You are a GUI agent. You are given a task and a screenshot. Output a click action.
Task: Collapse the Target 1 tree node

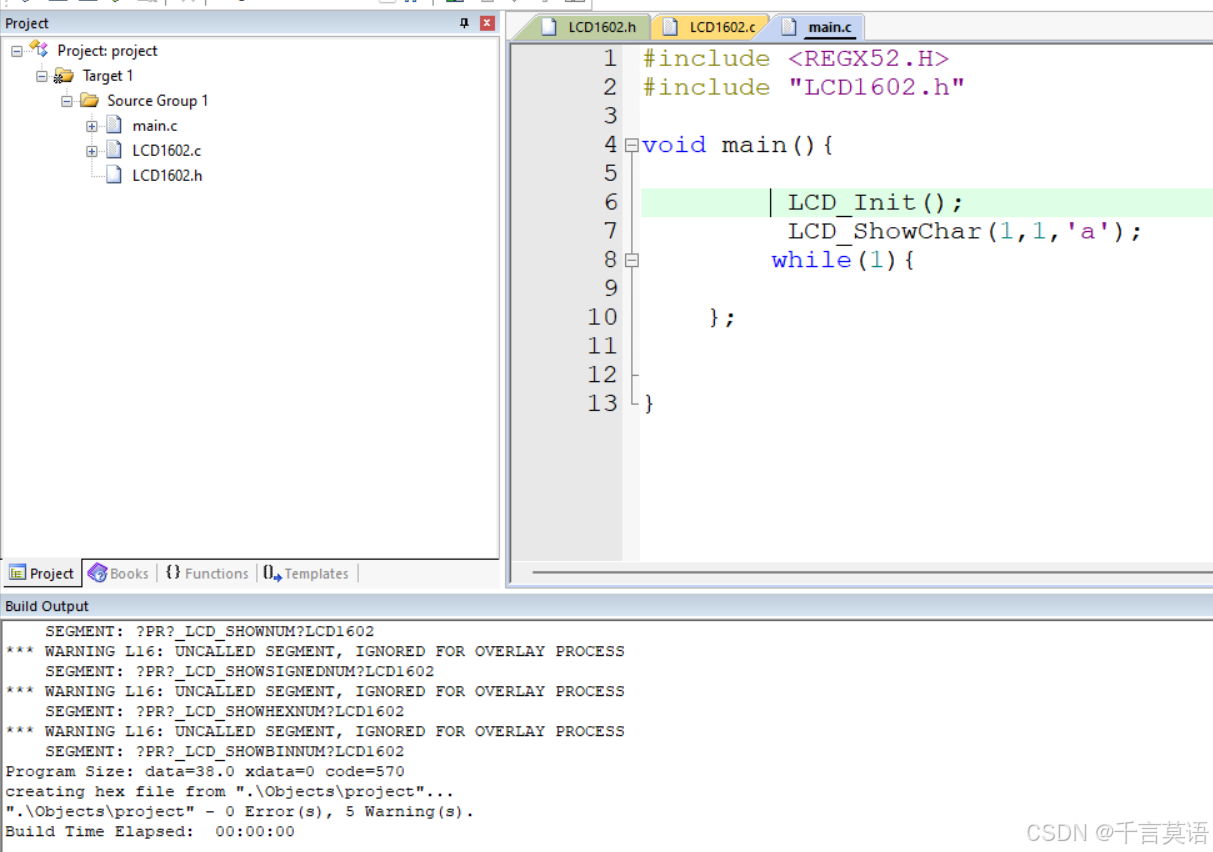pyautogui.click(x=42, y=75)
